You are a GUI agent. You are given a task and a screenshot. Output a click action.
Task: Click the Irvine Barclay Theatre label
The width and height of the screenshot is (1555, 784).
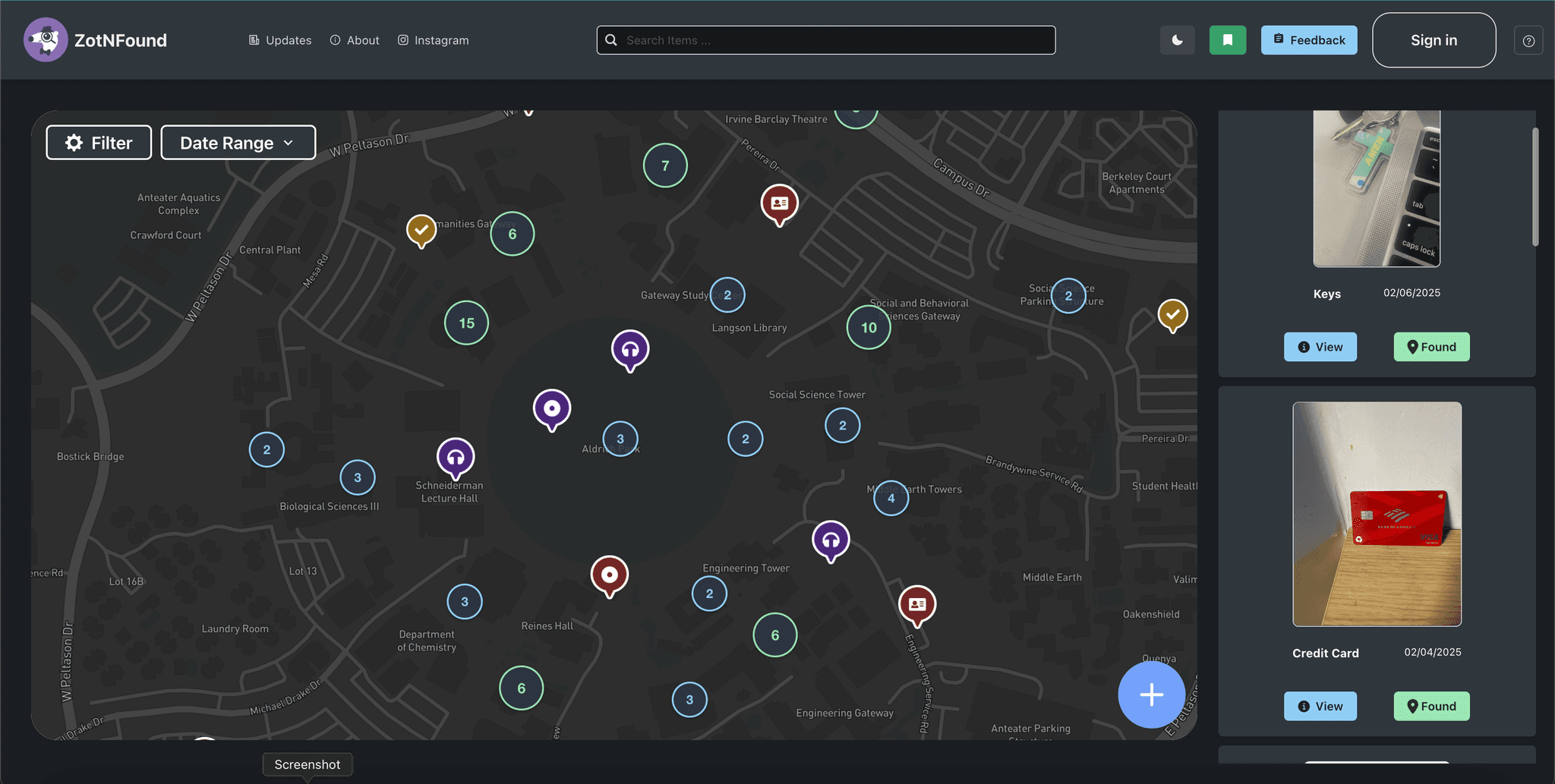coord(776,119)
